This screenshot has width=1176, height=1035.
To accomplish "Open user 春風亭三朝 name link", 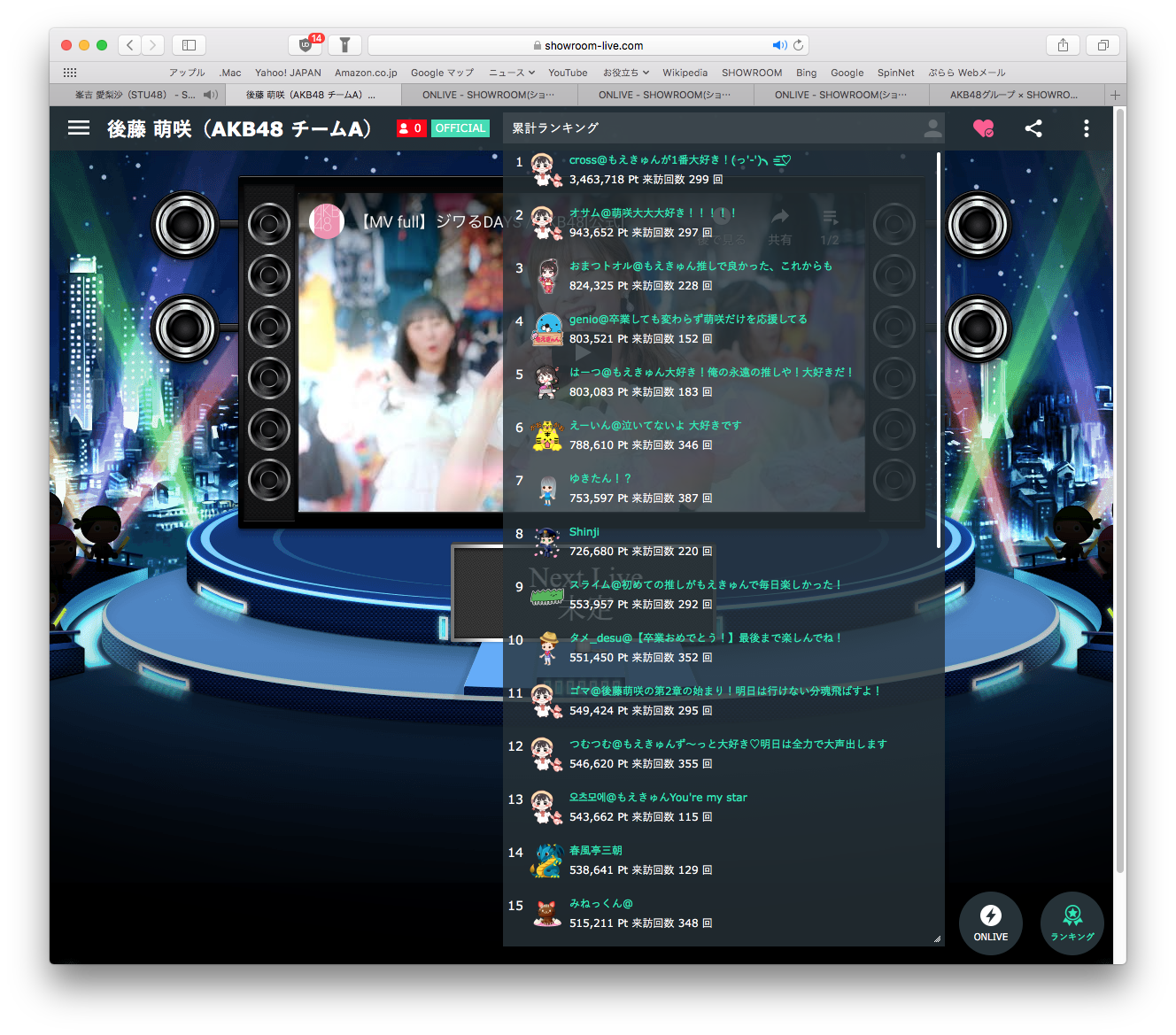I will click(595, 851).
